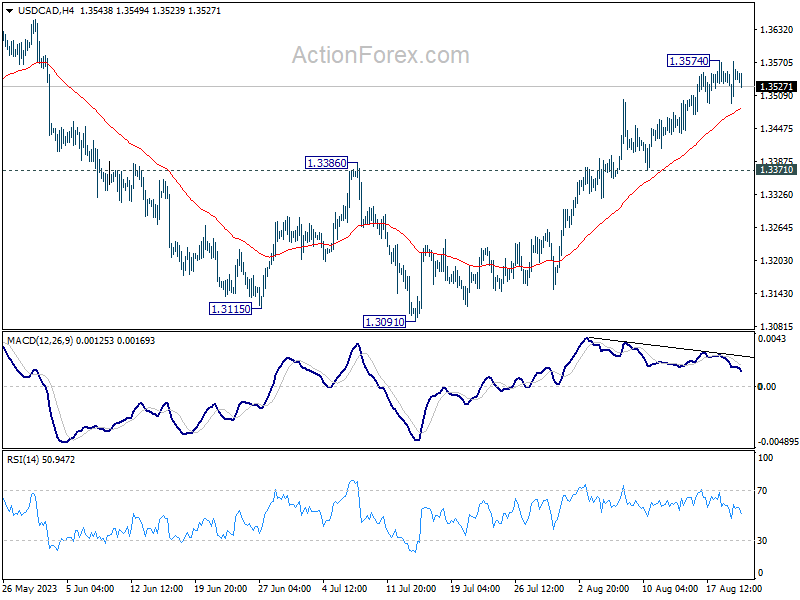Click the 2 Aug 20:00 time label

604,589
